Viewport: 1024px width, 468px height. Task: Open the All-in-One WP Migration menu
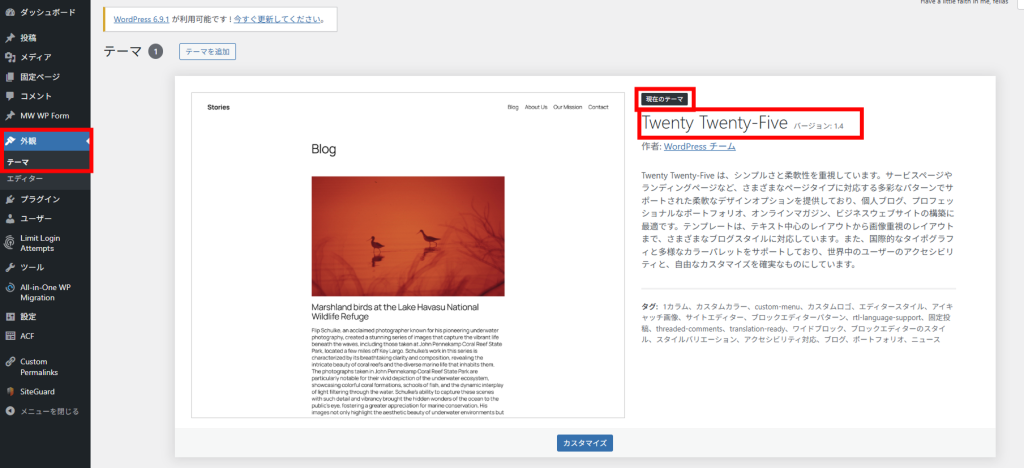coord(45,292)
